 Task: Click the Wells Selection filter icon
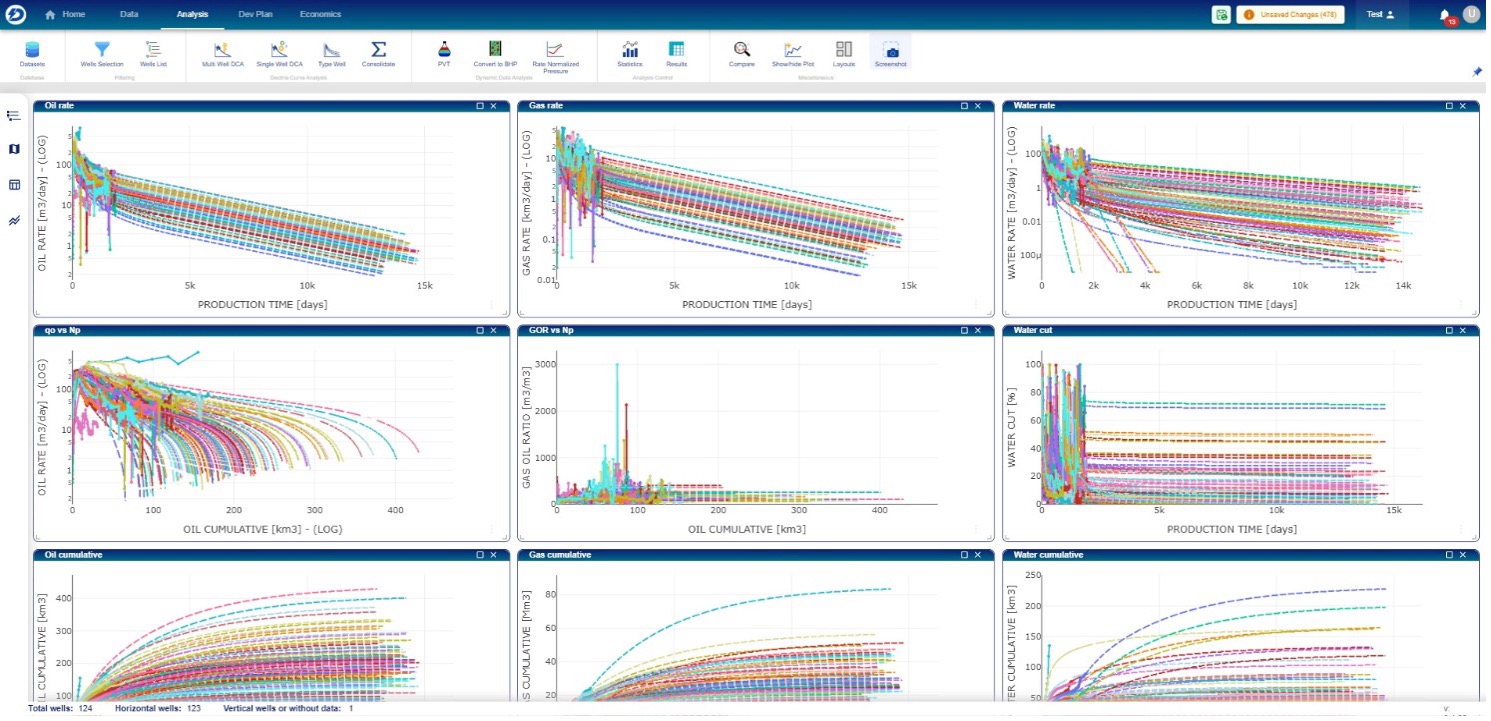[x=102, y=51]
